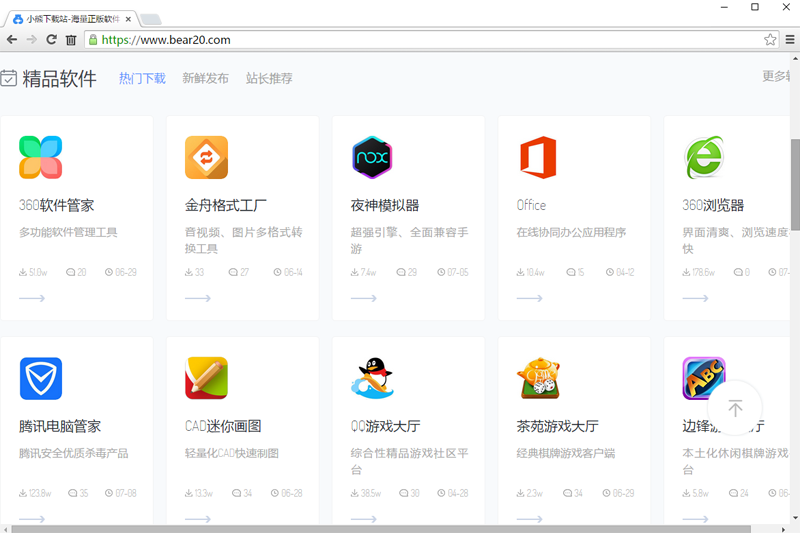This screenshot has height=533, width=800.
Task: Click the address bar URL field
Action: 429,40
